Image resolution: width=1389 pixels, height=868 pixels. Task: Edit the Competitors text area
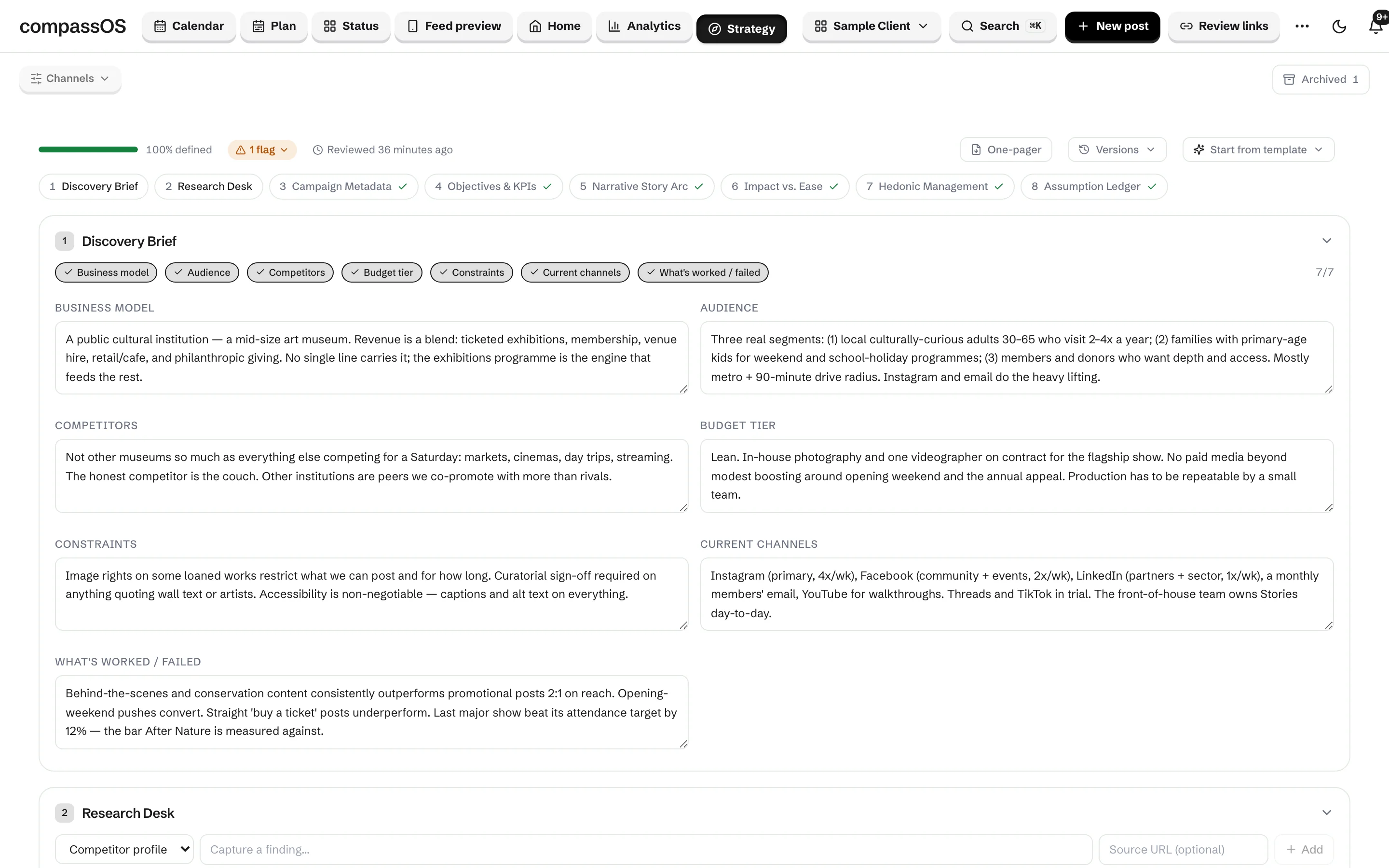coord(371,476)
